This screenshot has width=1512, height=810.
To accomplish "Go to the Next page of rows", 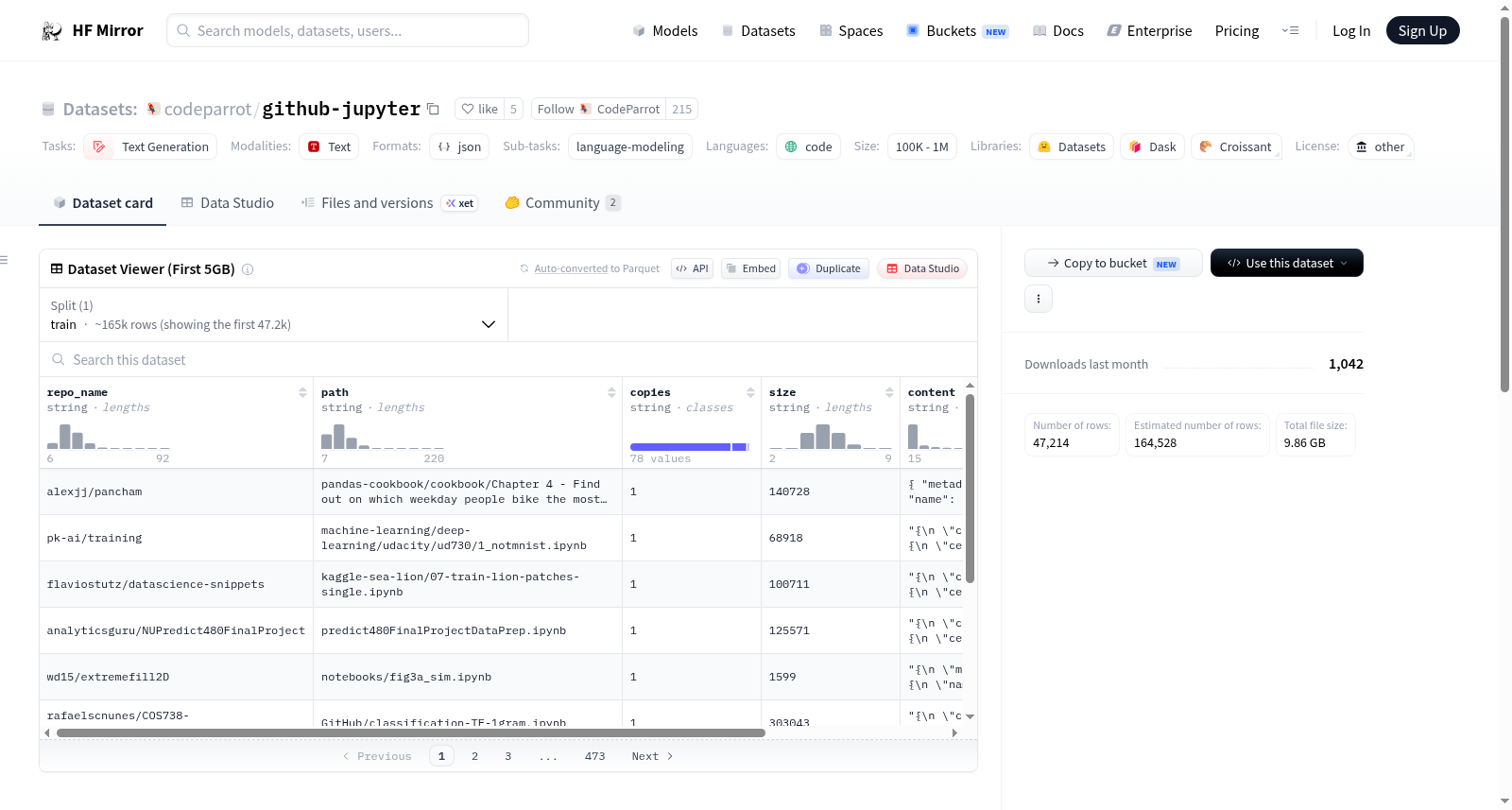I will tap(652, 756).
